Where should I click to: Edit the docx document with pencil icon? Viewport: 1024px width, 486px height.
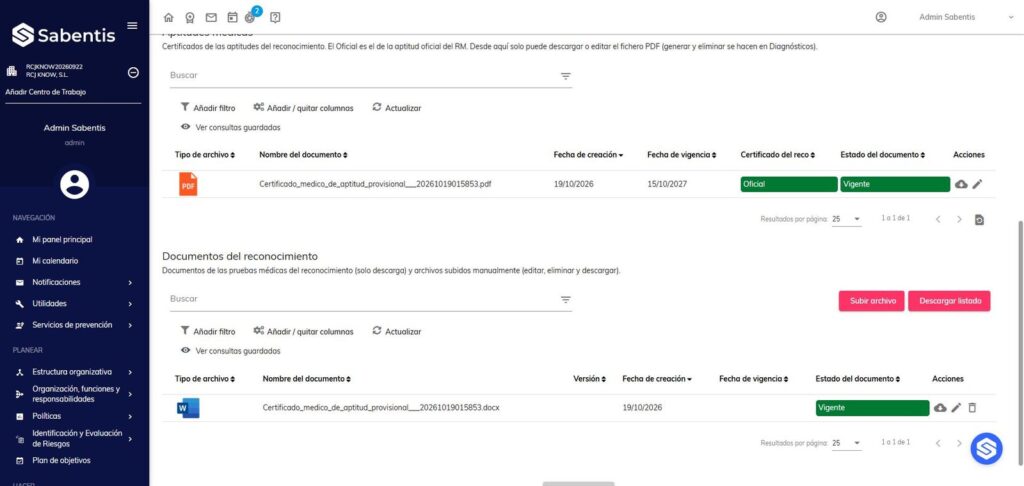click(956, 408)
